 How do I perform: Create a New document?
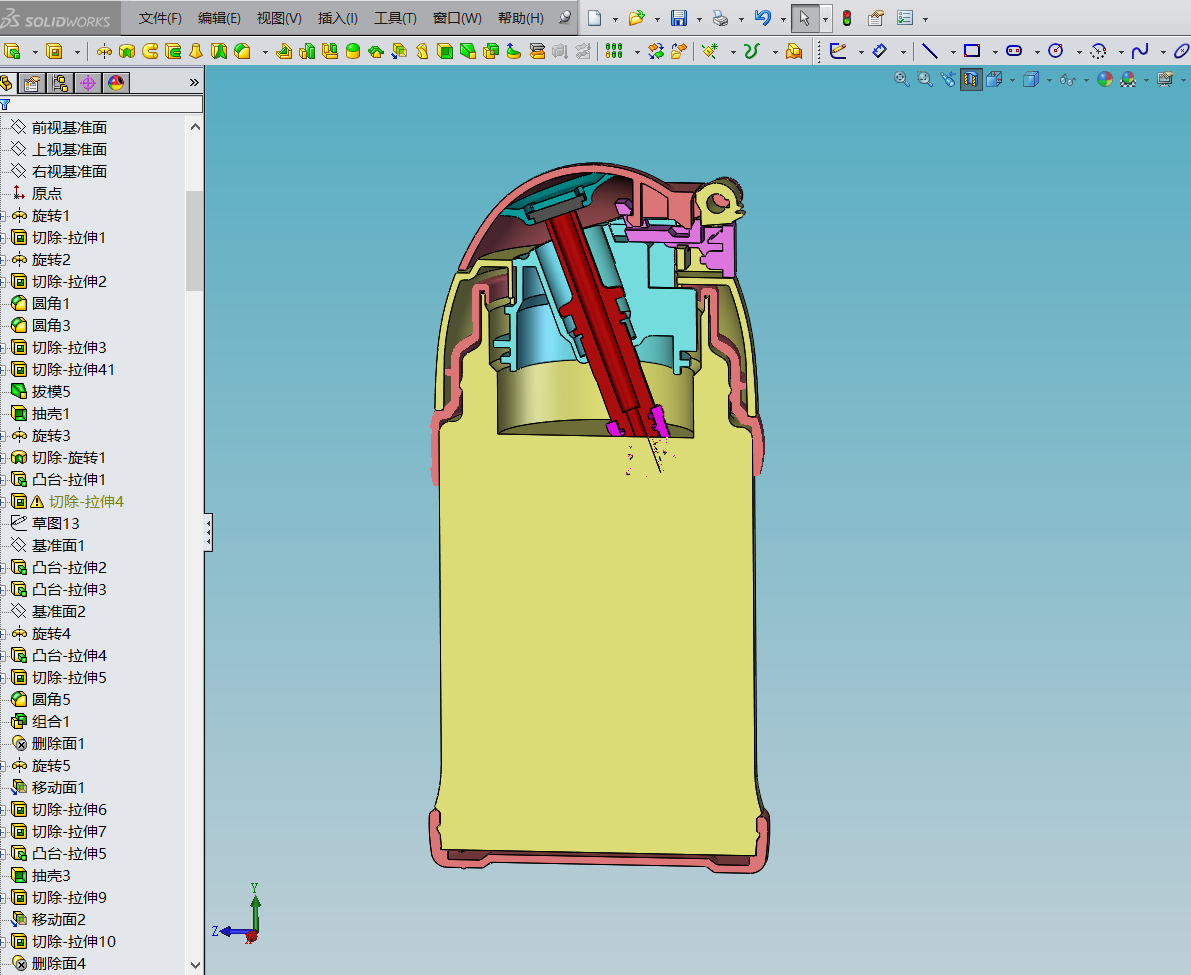tap(595, 18)
